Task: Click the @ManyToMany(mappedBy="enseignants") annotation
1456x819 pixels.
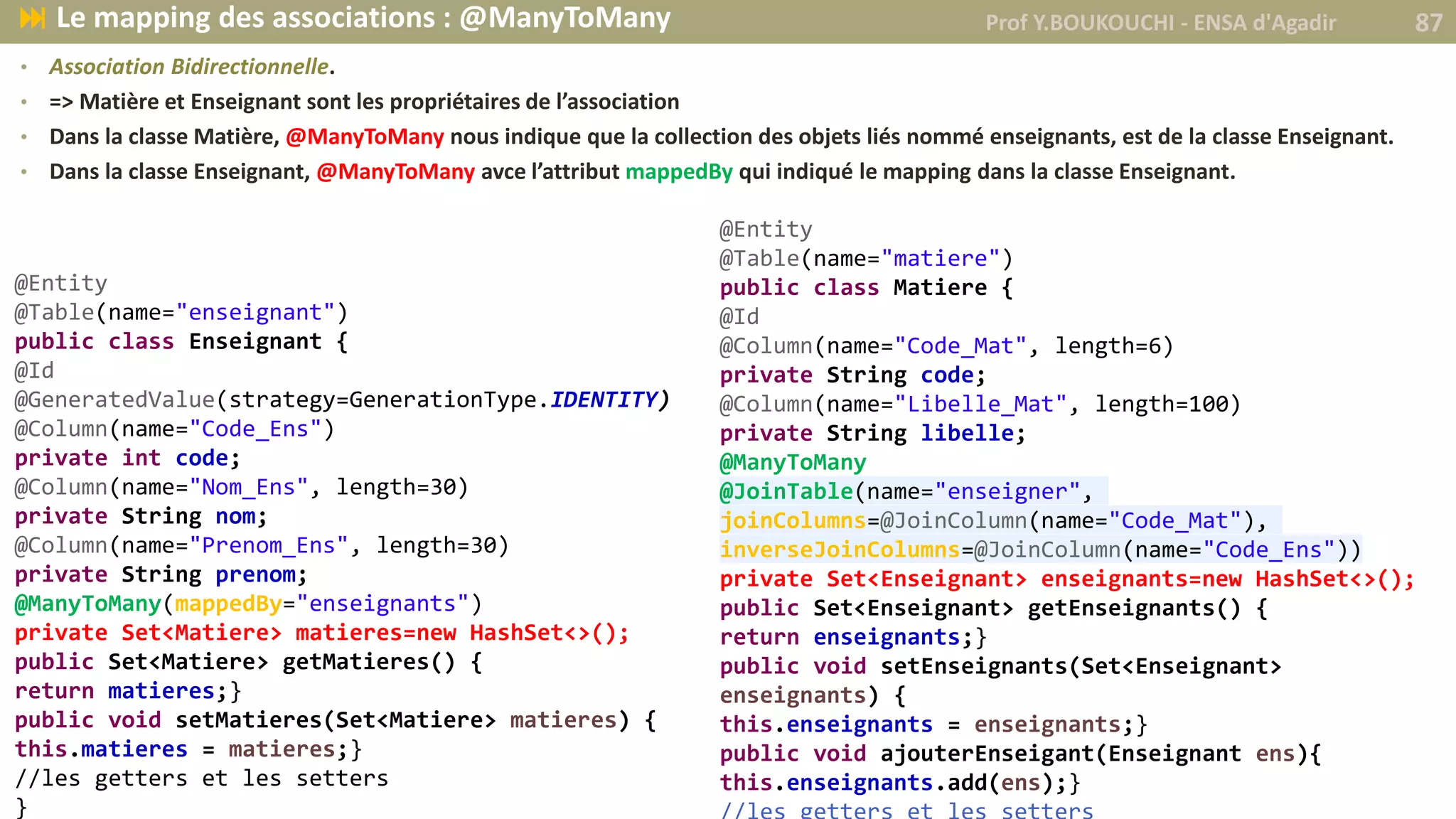Action: [x=247, y=604]
